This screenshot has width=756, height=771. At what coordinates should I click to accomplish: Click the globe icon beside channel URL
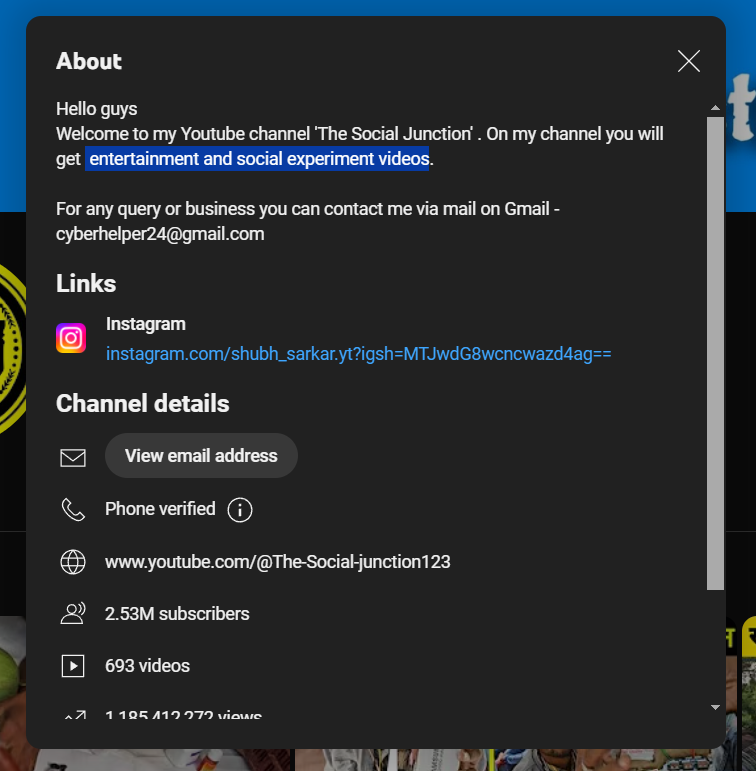pos(73,562)
